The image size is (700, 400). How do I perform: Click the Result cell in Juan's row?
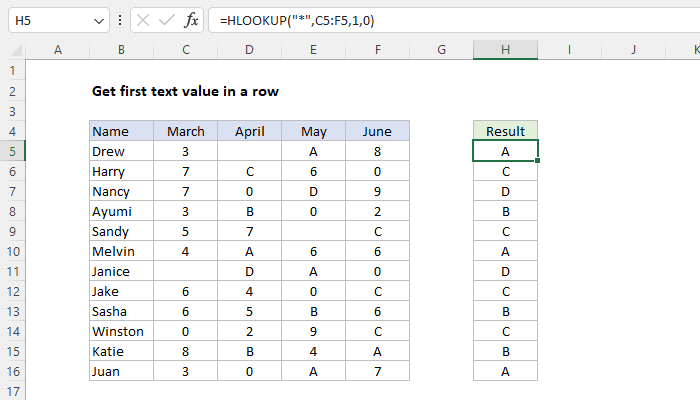click(505, 371)
